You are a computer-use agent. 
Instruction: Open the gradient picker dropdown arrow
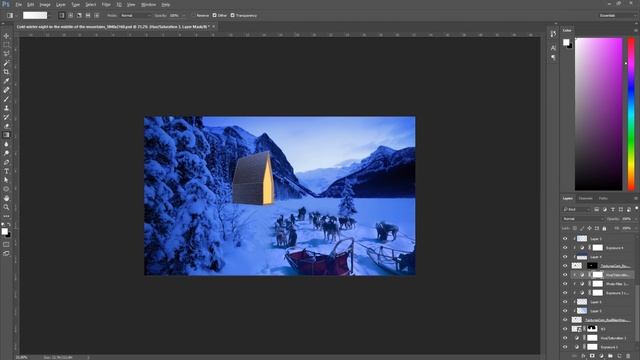(x=50, y=16)
